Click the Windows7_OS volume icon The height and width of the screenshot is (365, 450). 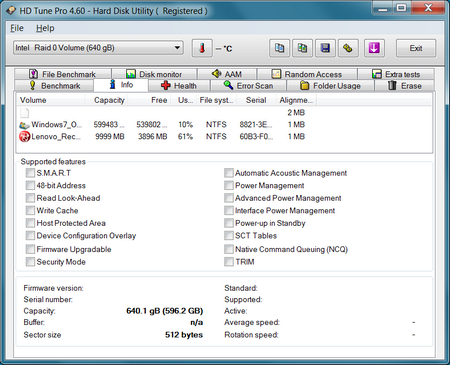point(24,125)
